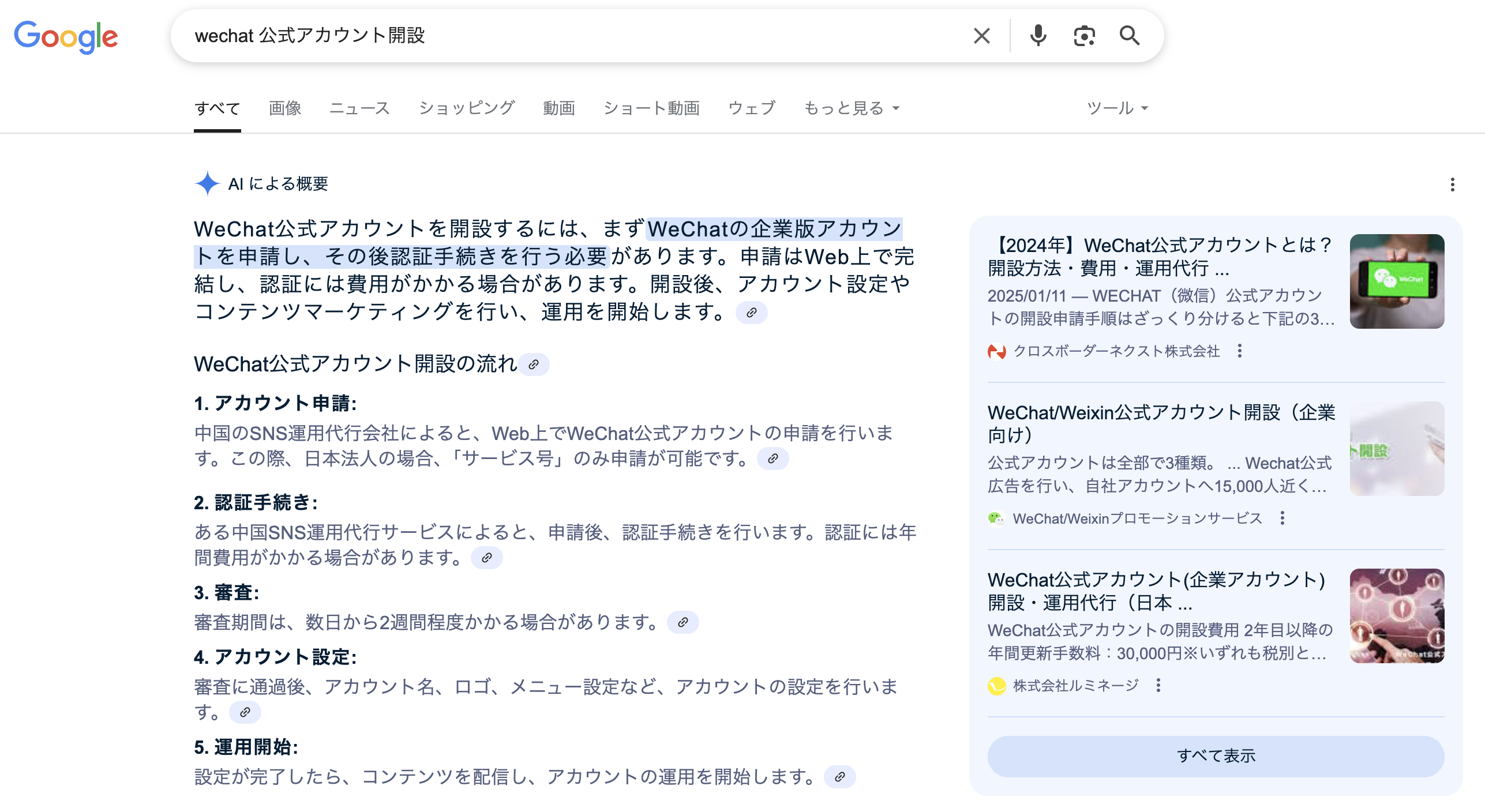The image size is (1485, 812).
Task: Click link icon after 認証手続き description
Action: (486, 558)
